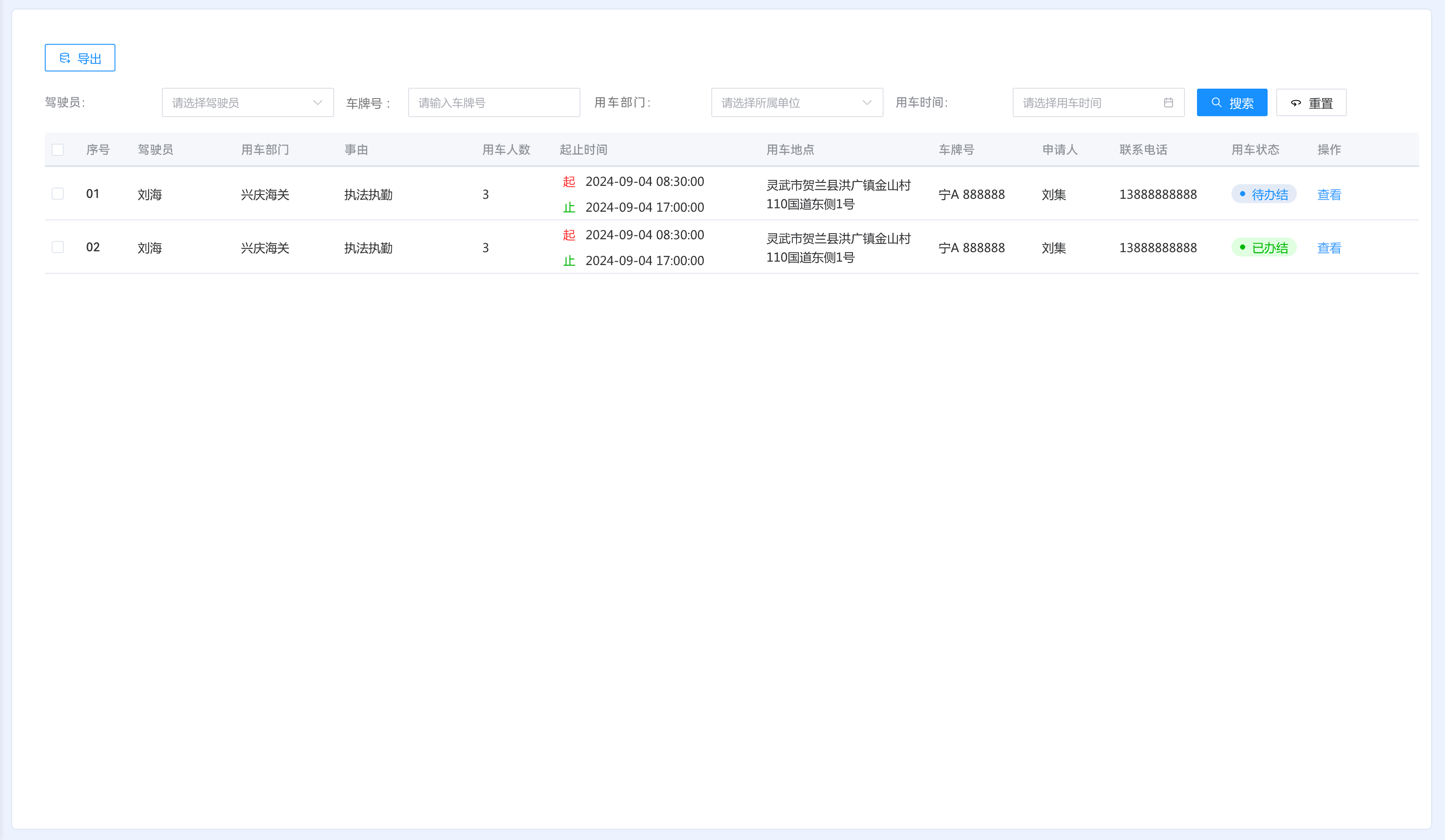Toggle the select-all header checkbox

(x=58, y=150)
